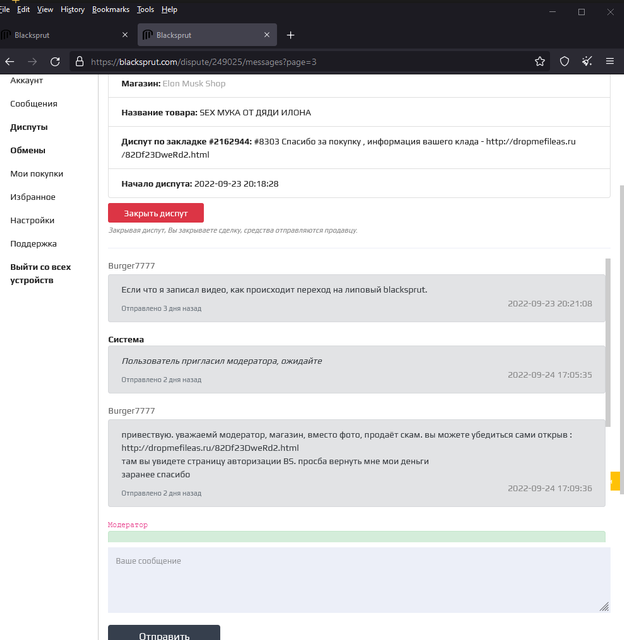
Task: Click the padlock site security icon
Action: click(80, 62)
